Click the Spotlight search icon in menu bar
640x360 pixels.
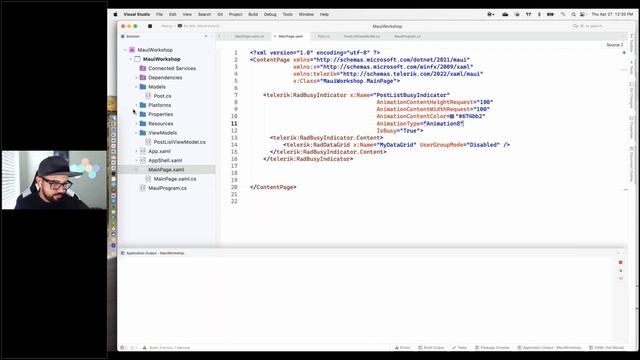click(573, 14)
